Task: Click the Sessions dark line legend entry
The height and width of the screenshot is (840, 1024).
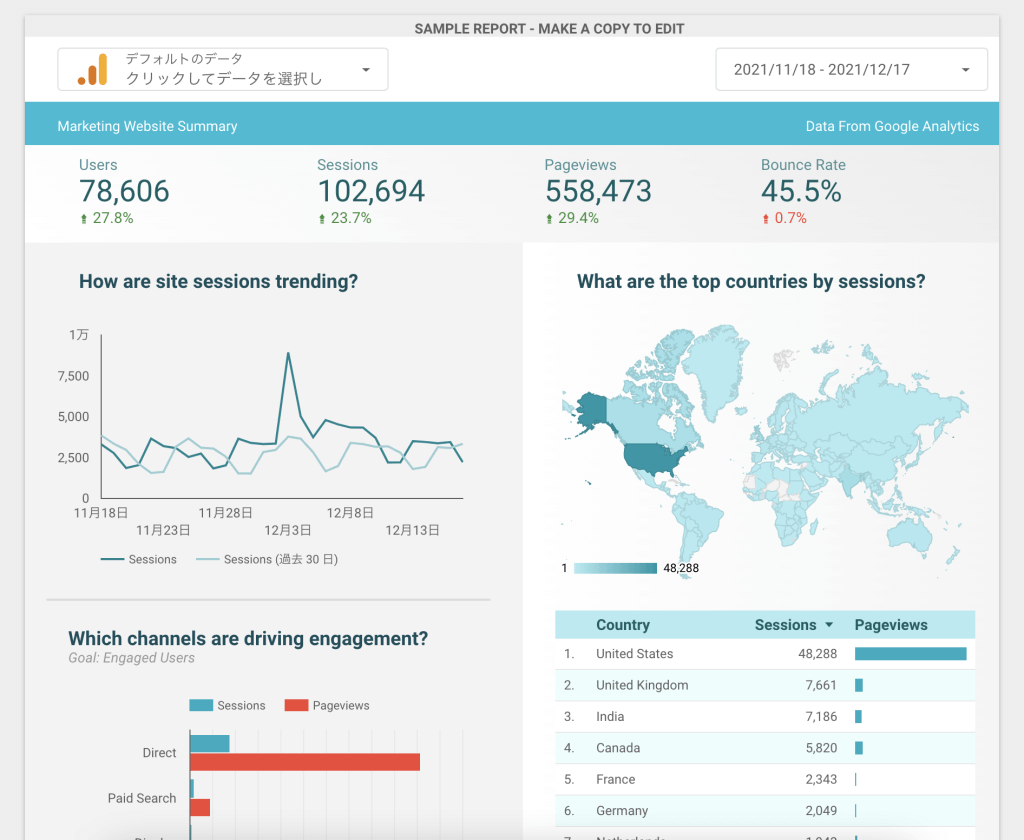Action: coord(138,559)
